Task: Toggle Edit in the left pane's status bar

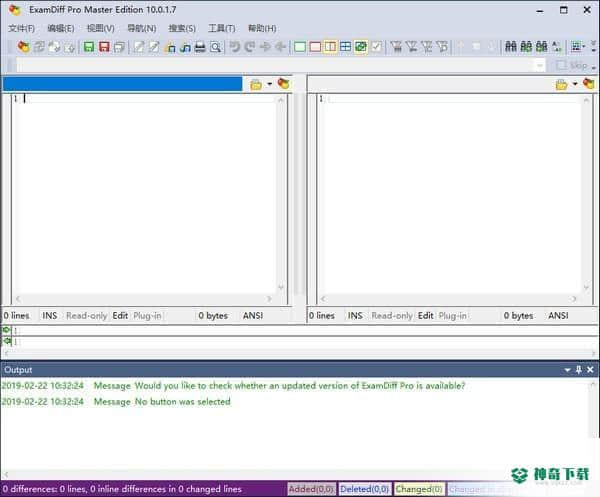Action: (x=120, y=316)
